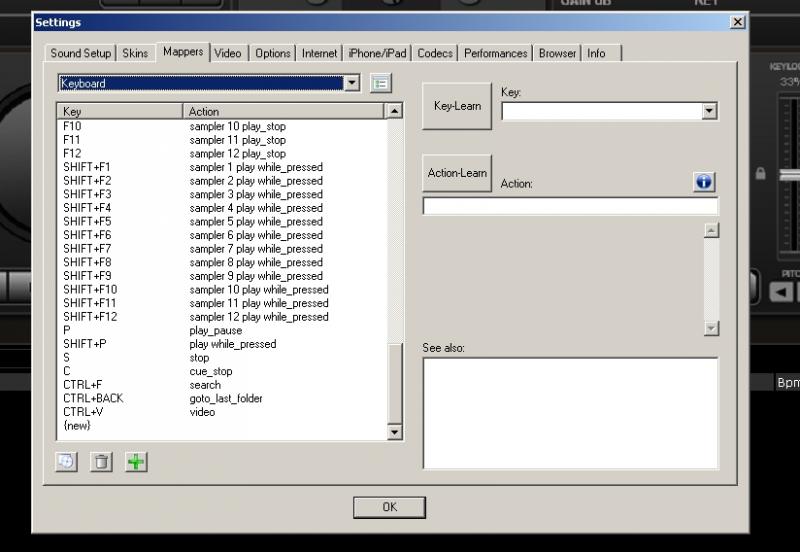Screen dimensions: 800x552
Task: Expand the Key combo box
Action: pos(709,111)
